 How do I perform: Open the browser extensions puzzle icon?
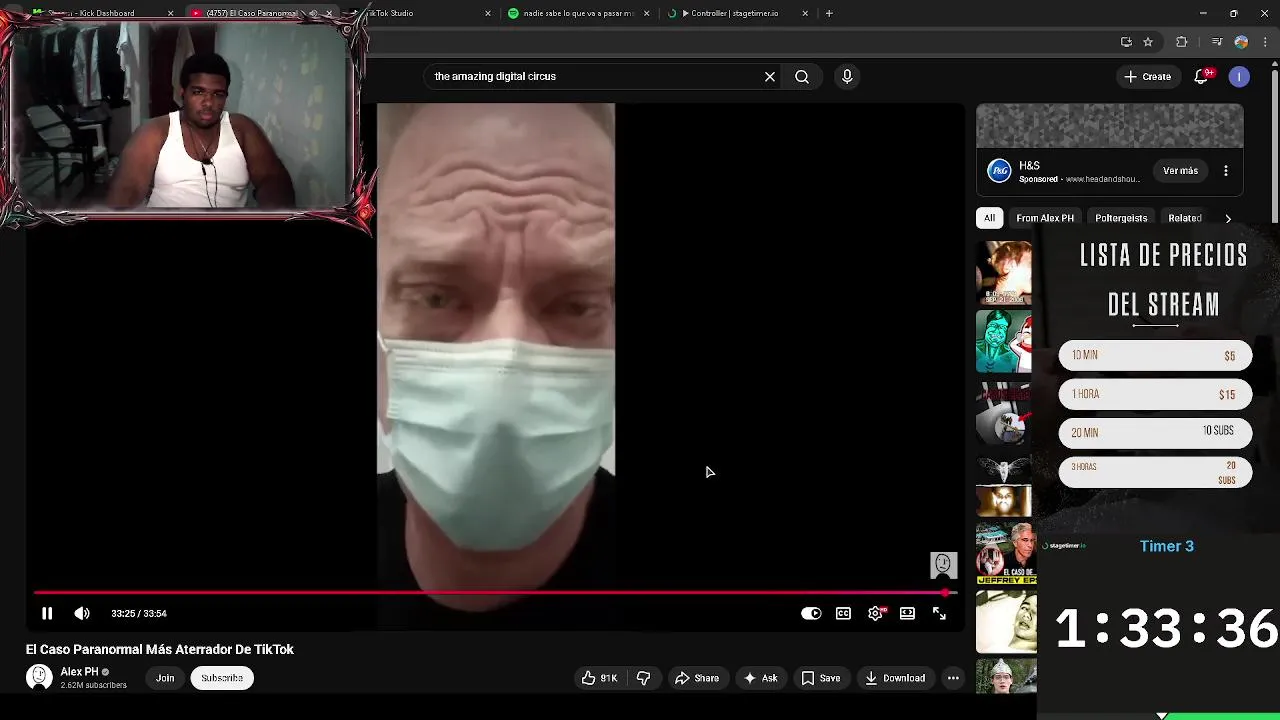[x=1182, y=42]
